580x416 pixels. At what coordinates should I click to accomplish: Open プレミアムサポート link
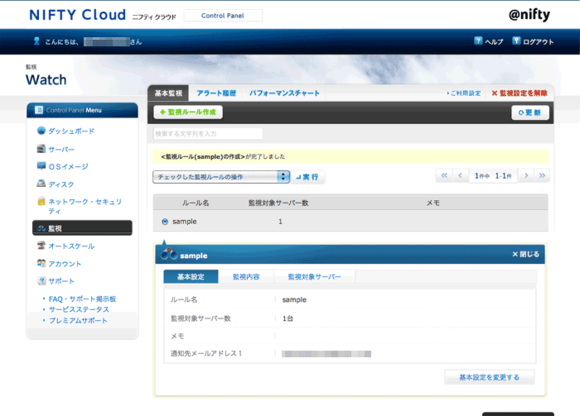pos(78,321)
